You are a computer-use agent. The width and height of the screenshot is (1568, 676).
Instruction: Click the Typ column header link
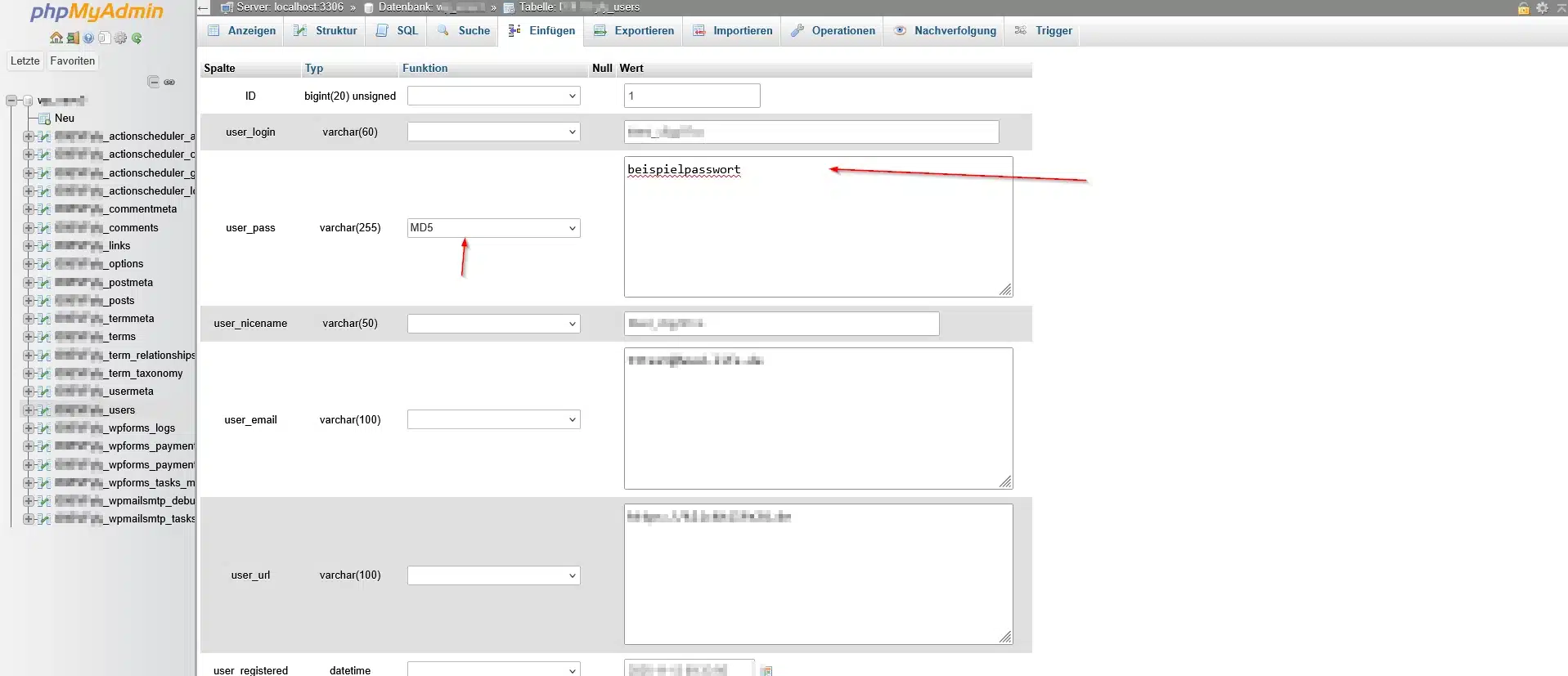(x=314, y=69)
